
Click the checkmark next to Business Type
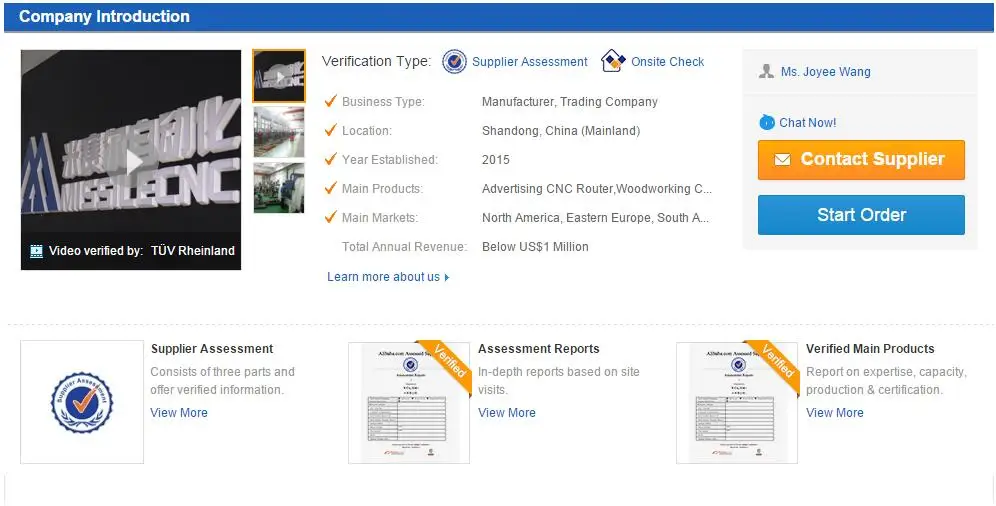click(330, 100)
